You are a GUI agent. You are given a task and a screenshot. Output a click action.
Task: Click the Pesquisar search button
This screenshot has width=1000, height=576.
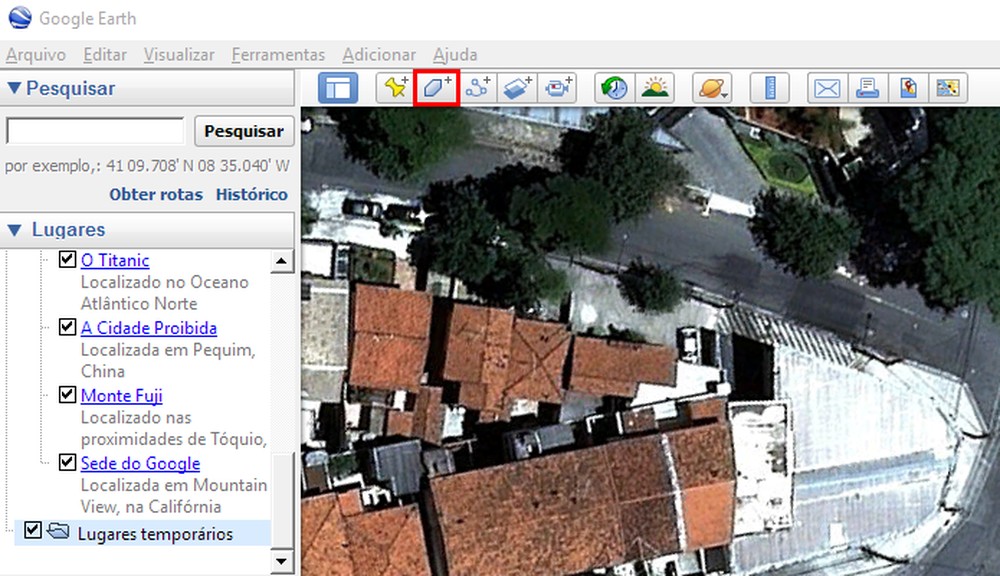(x=243, y=131)
